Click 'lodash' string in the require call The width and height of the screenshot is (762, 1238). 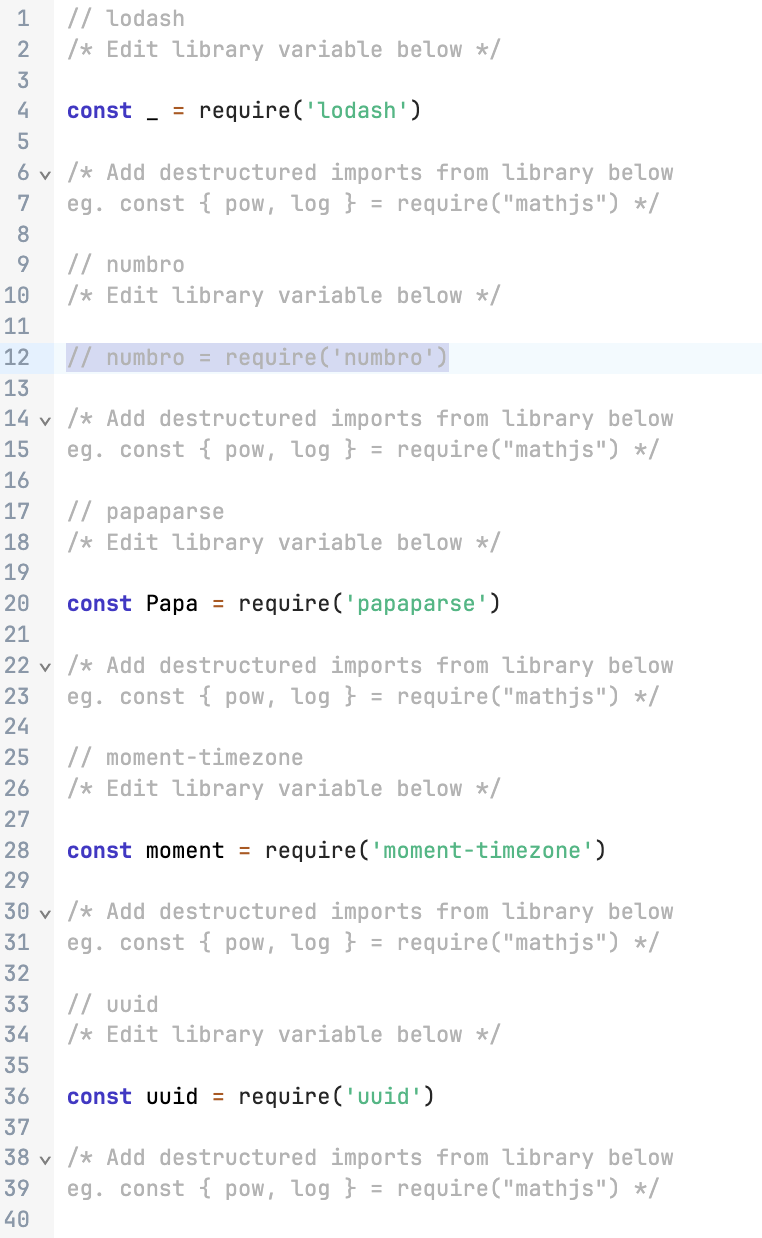click(x=357, y=111)
